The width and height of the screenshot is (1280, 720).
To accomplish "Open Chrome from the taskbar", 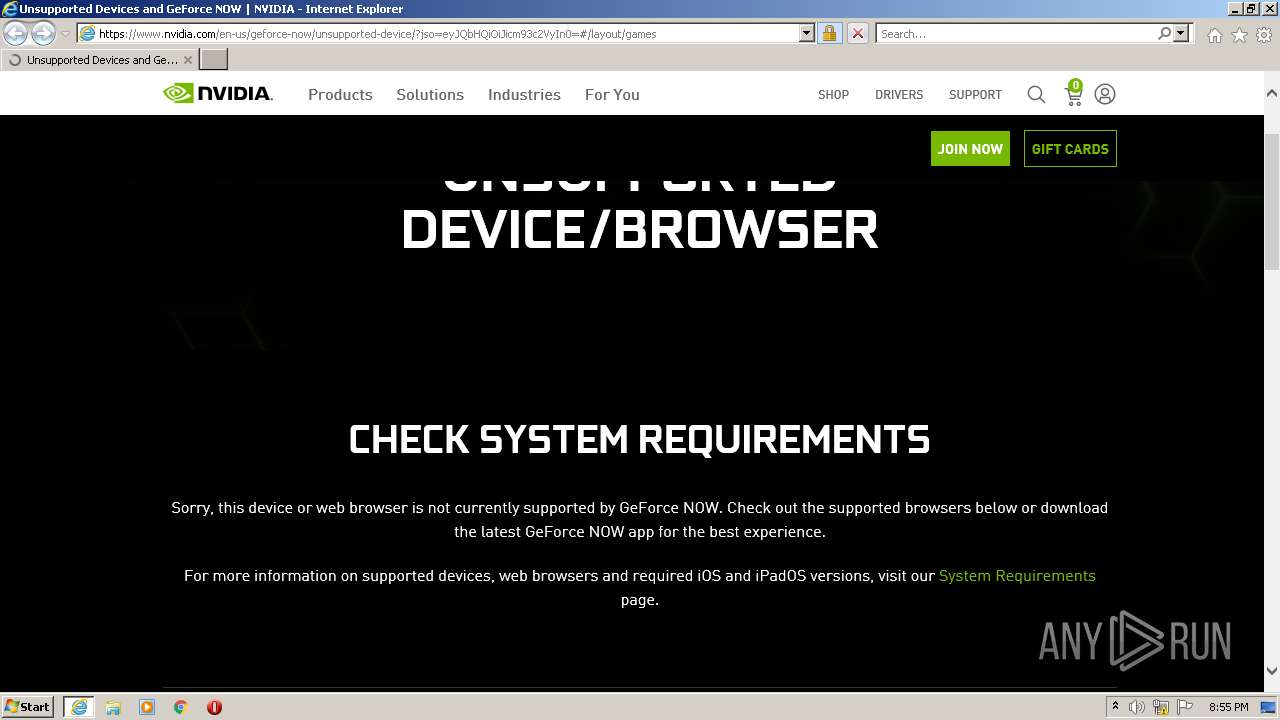I will [x=181, y=707].
